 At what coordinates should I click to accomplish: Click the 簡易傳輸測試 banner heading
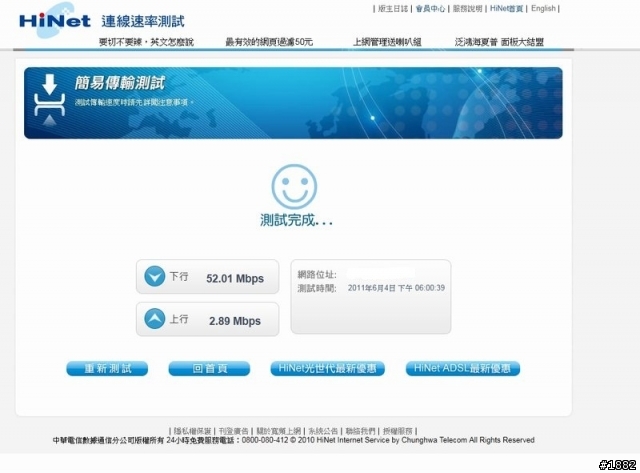119,83
